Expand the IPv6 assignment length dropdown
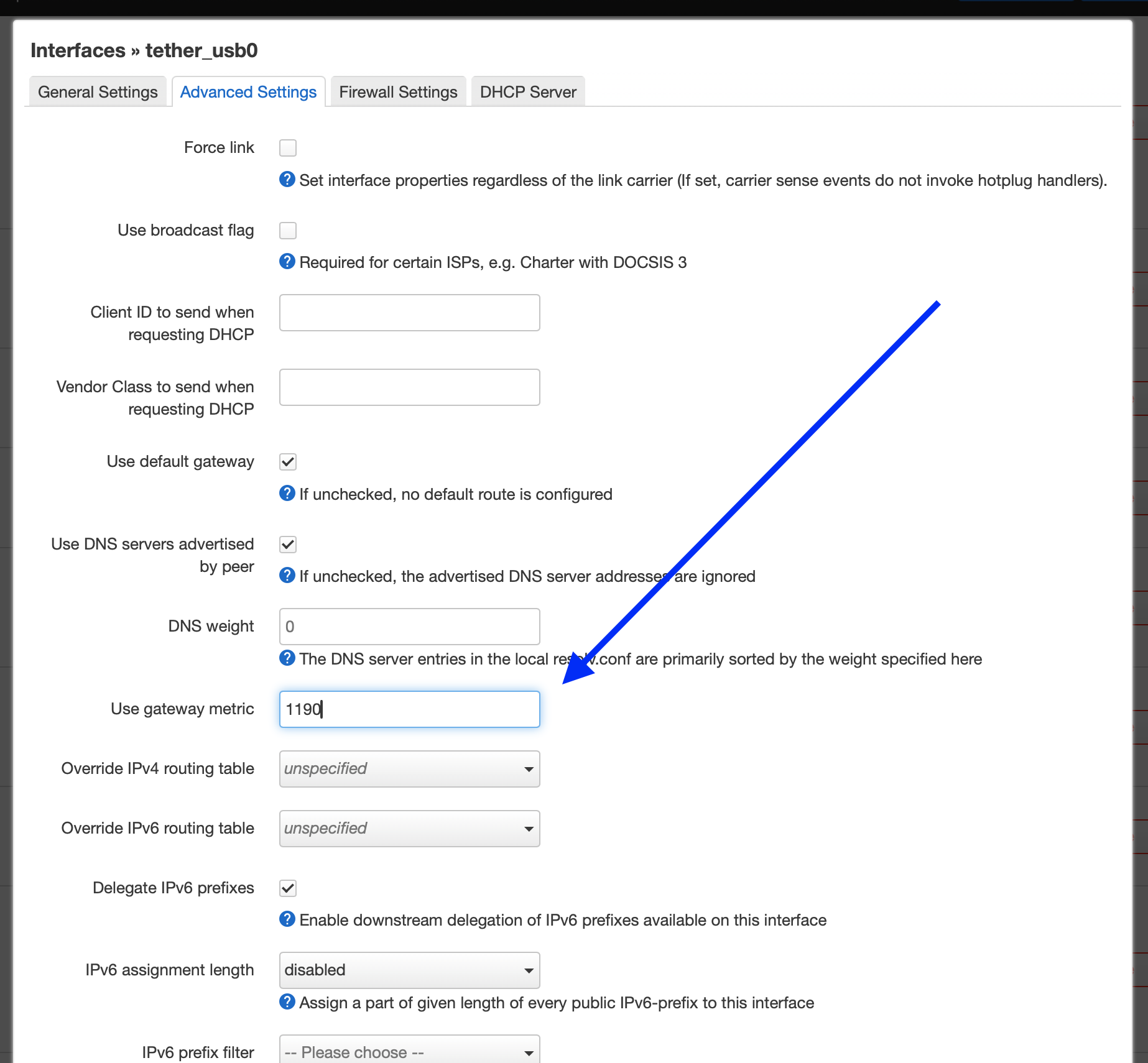The height and width of the screenshot is (1063, 1148). point(410,970)
